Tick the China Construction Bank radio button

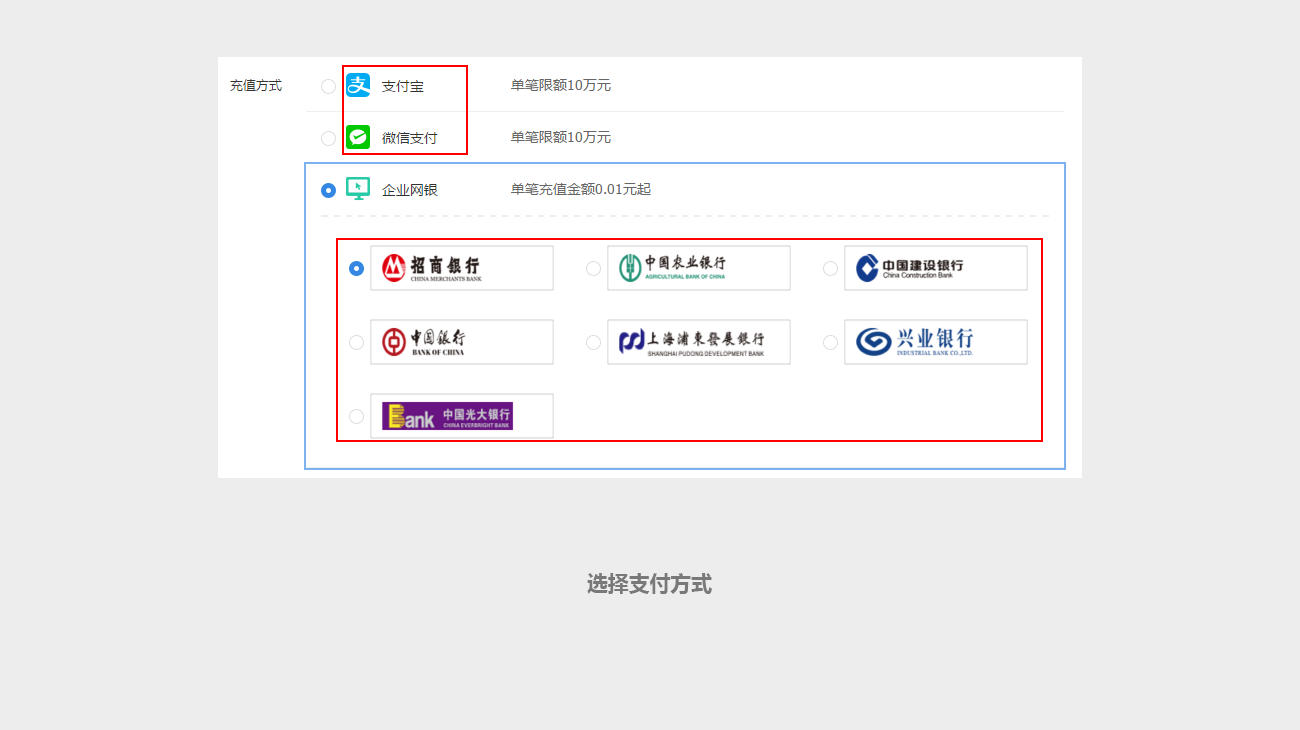click(830, 268)
